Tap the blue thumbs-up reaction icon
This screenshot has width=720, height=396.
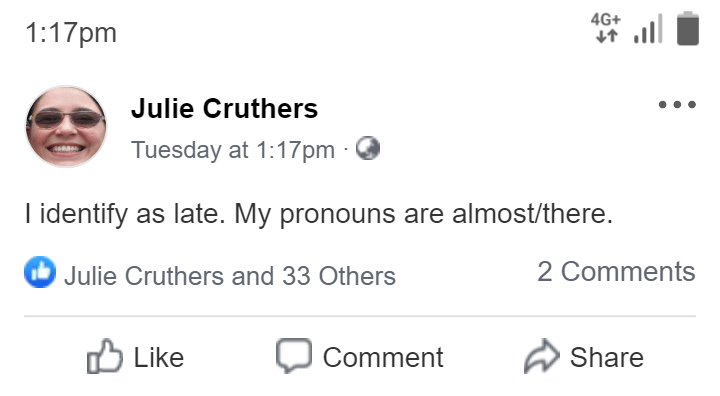(x=40, y=272)
